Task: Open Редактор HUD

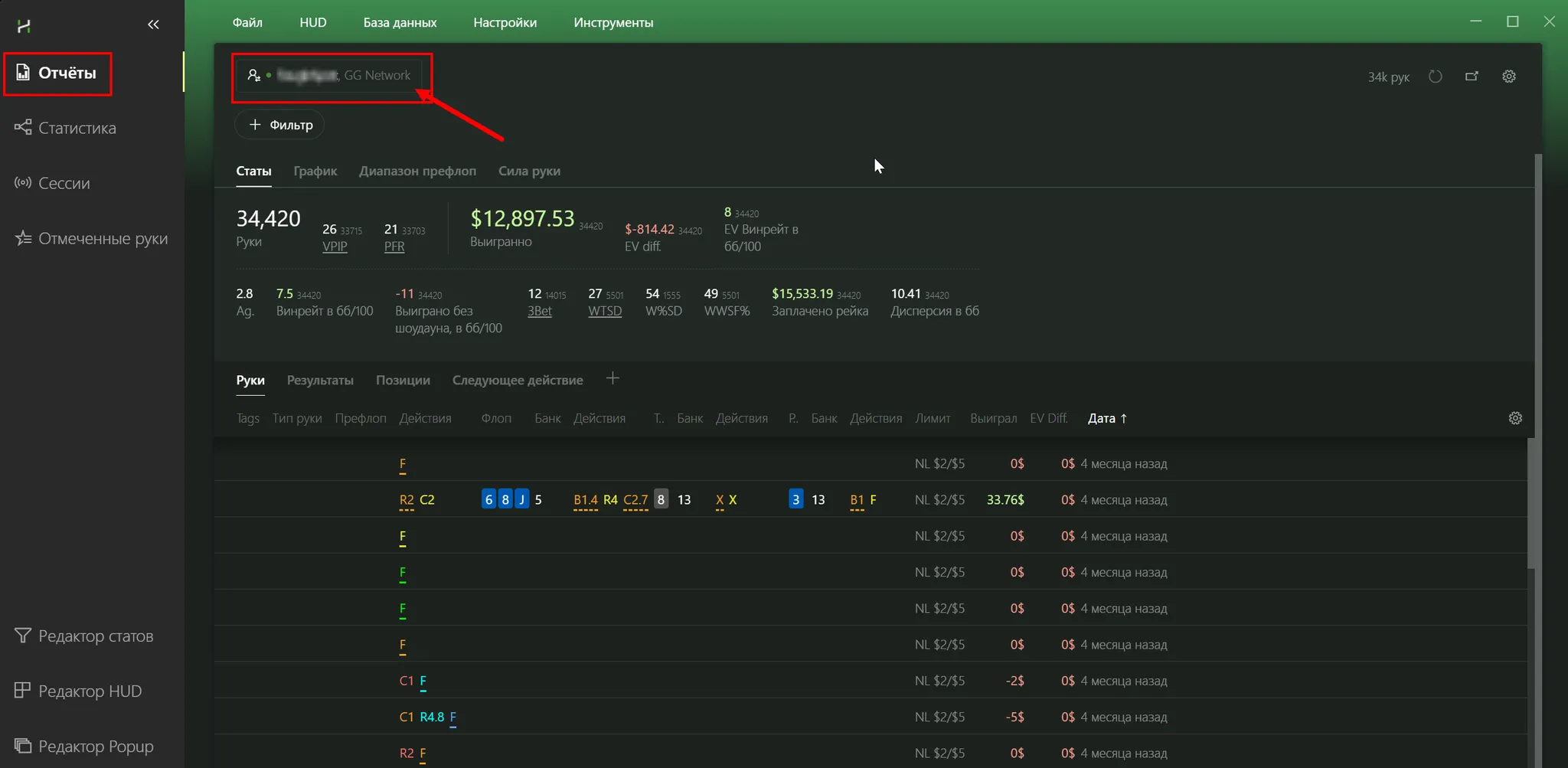Action: coord(78,691)
